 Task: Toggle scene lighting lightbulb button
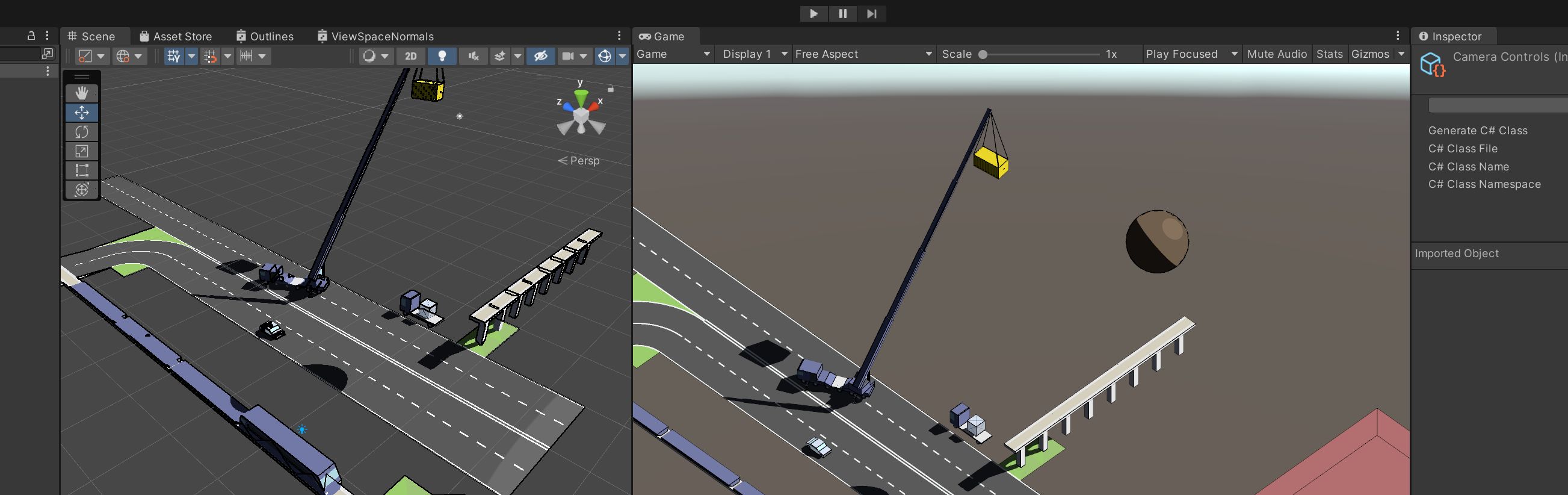coord(442,56)
